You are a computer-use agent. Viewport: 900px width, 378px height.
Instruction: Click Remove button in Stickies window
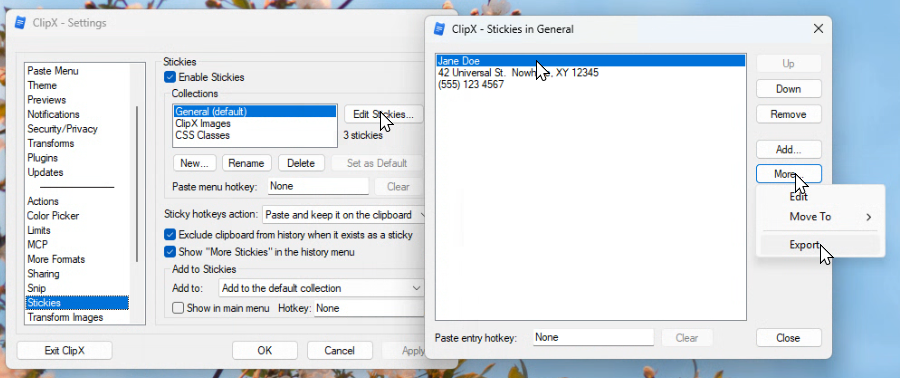[x=789, y=114]
